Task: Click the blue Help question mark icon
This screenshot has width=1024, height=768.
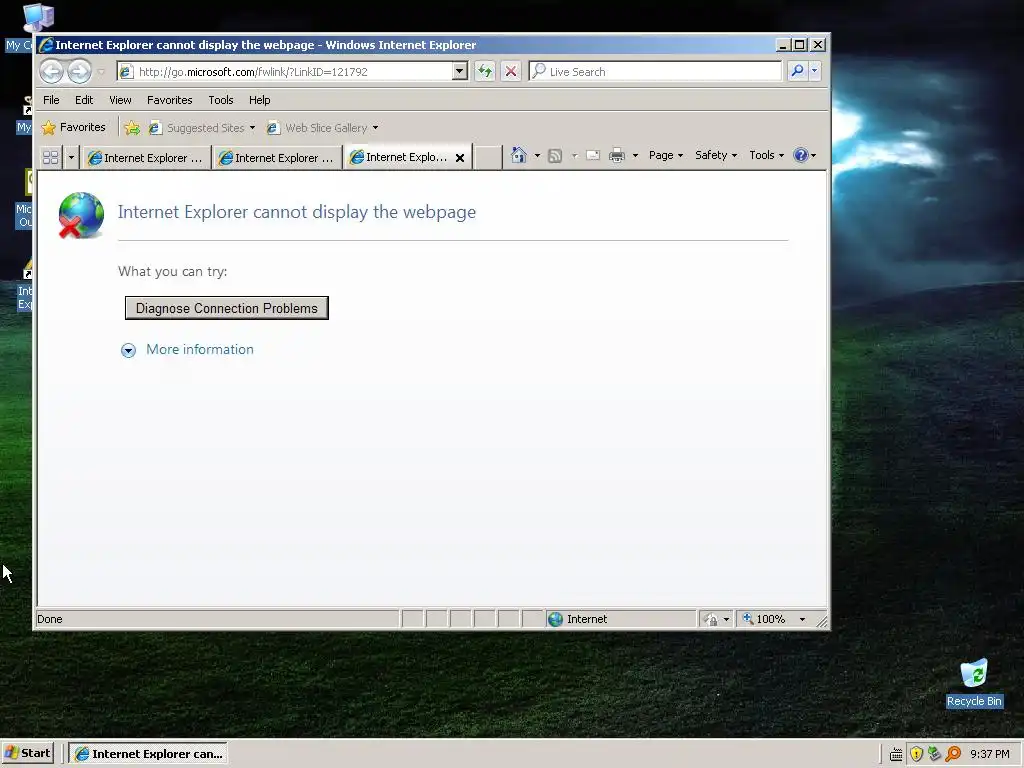Action: point(801,155)
